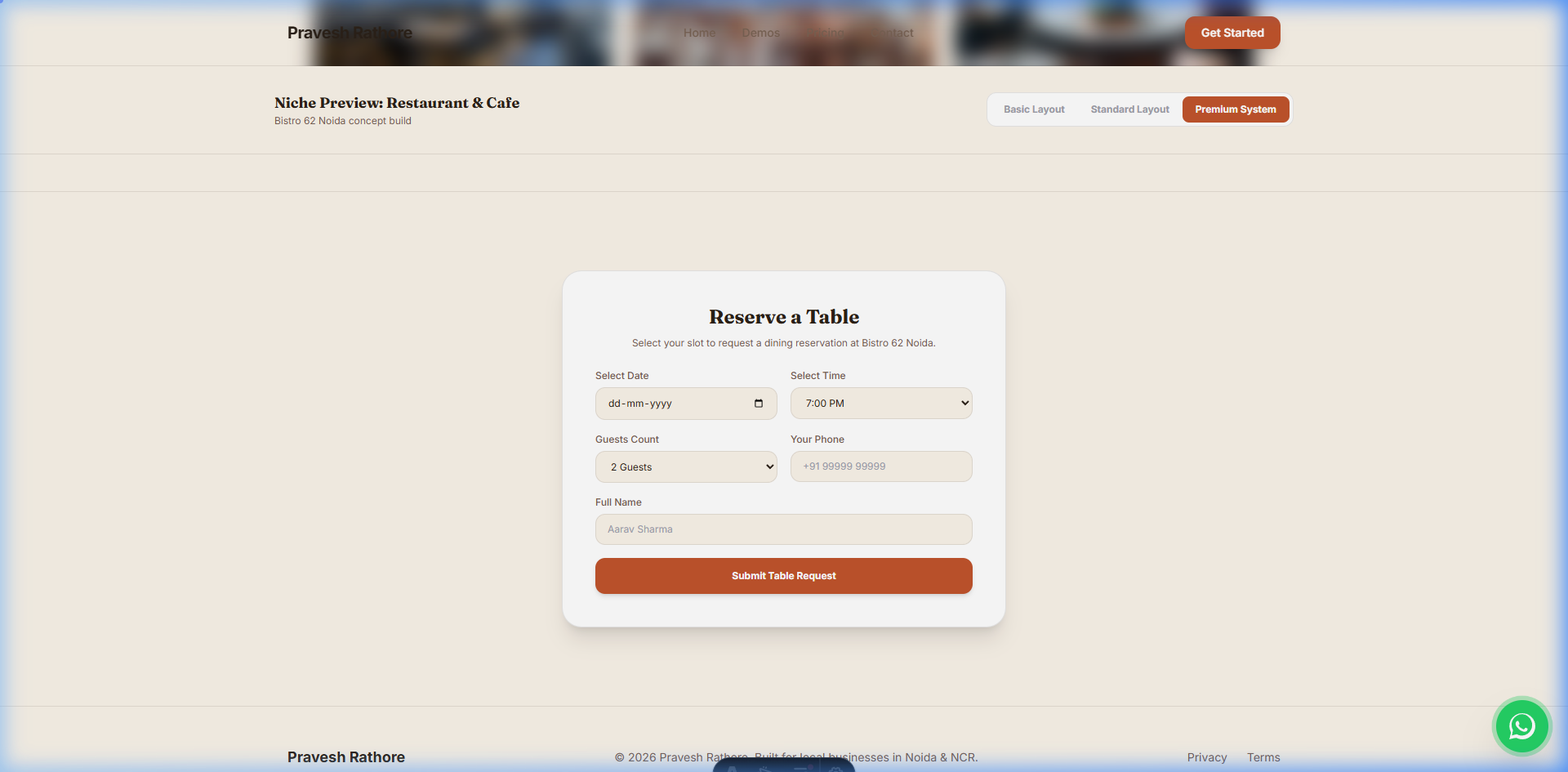
Task: Click the Full Name label
Action: click(618, 502)
